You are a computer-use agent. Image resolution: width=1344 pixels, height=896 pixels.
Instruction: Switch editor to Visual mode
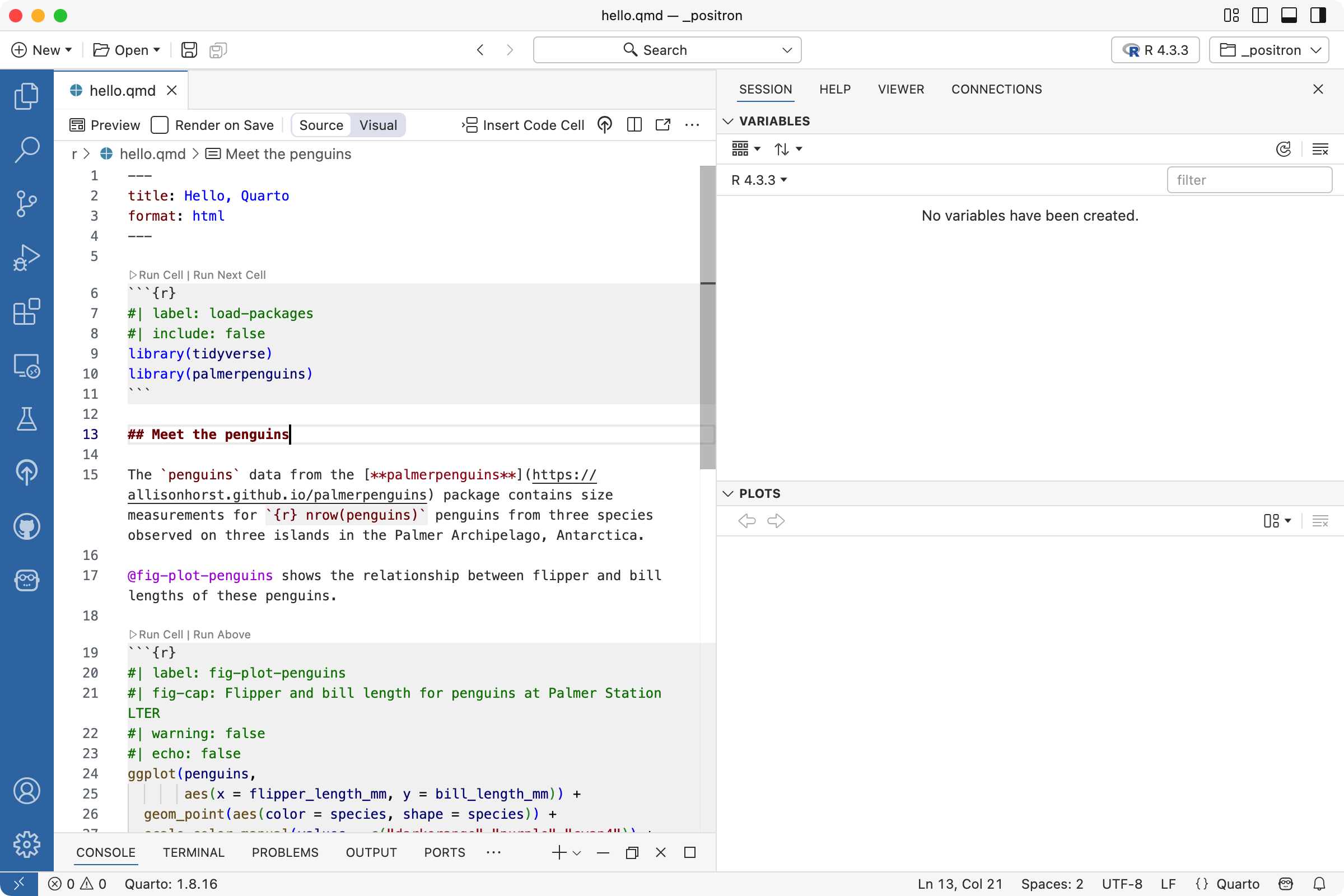coord(377,124)
